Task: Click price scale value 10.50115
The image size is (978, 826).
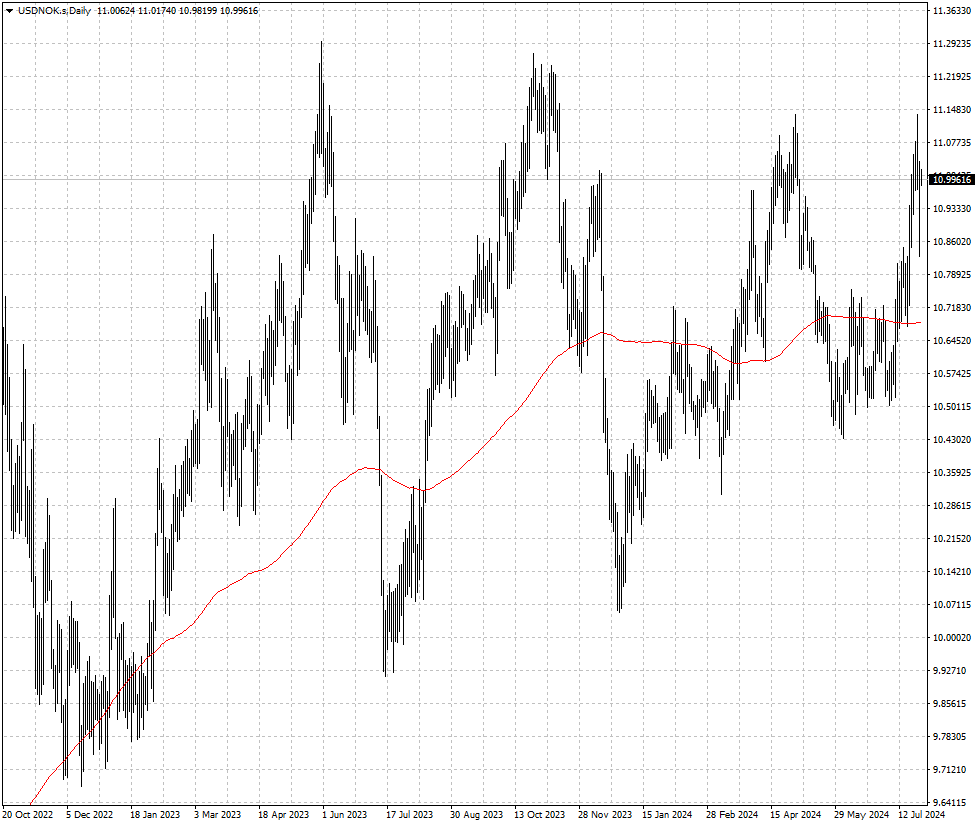Action: [x=952, y=407]
